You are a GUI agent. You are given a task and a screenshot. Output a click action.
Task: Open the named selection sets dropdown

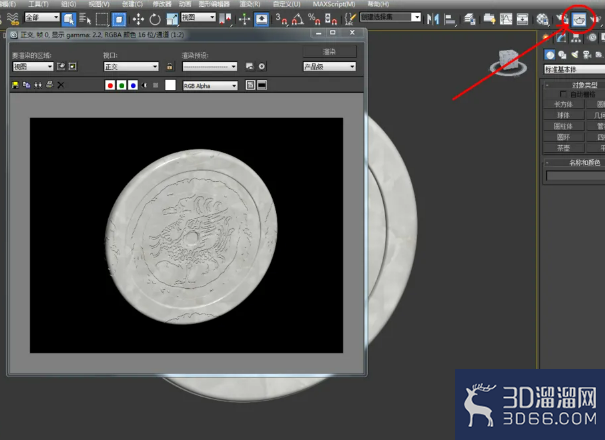pos(390,17)
